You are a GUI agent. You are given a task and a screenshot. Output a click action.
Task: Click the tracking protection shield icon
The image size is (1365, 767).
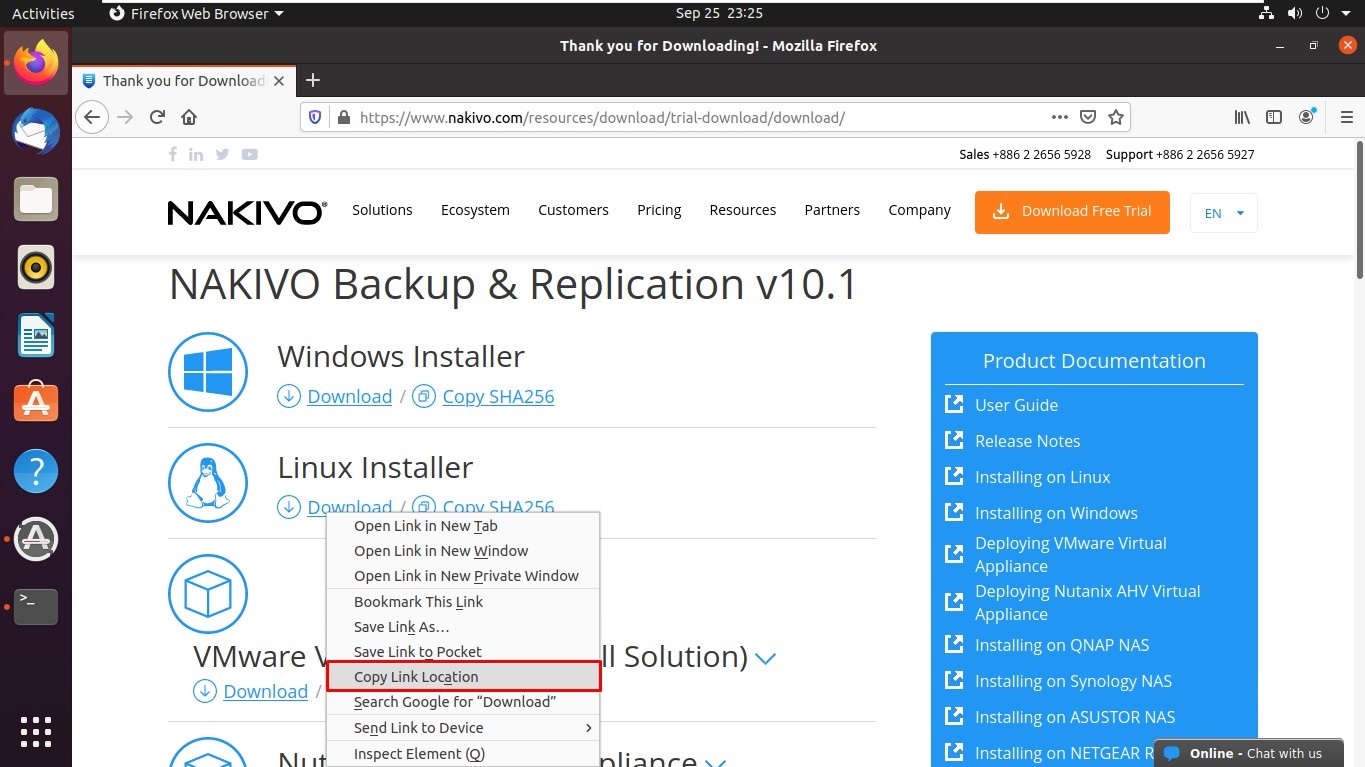pos(315,117)
